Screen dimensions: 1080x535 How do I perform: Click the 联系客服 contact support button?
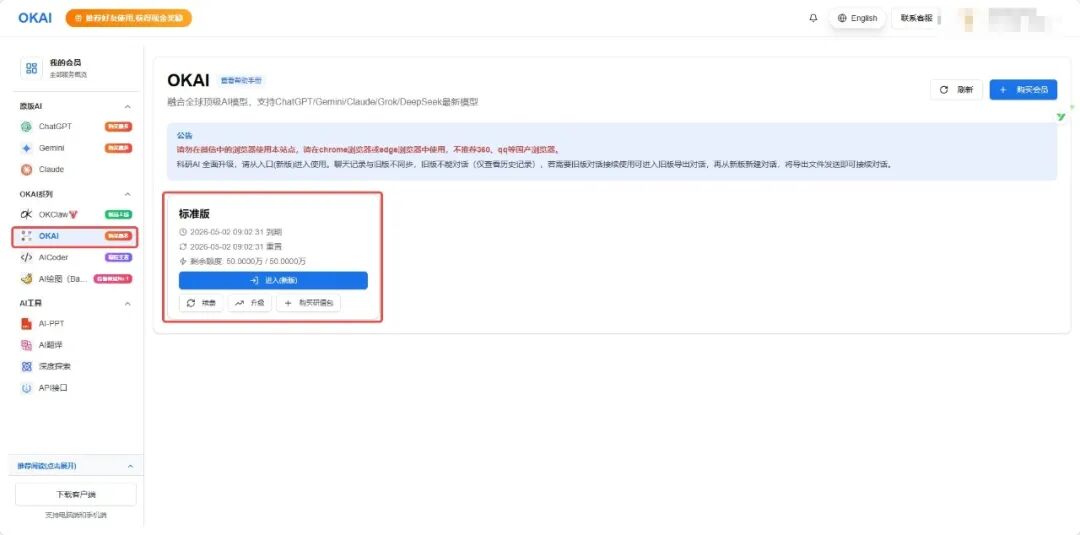916,18
